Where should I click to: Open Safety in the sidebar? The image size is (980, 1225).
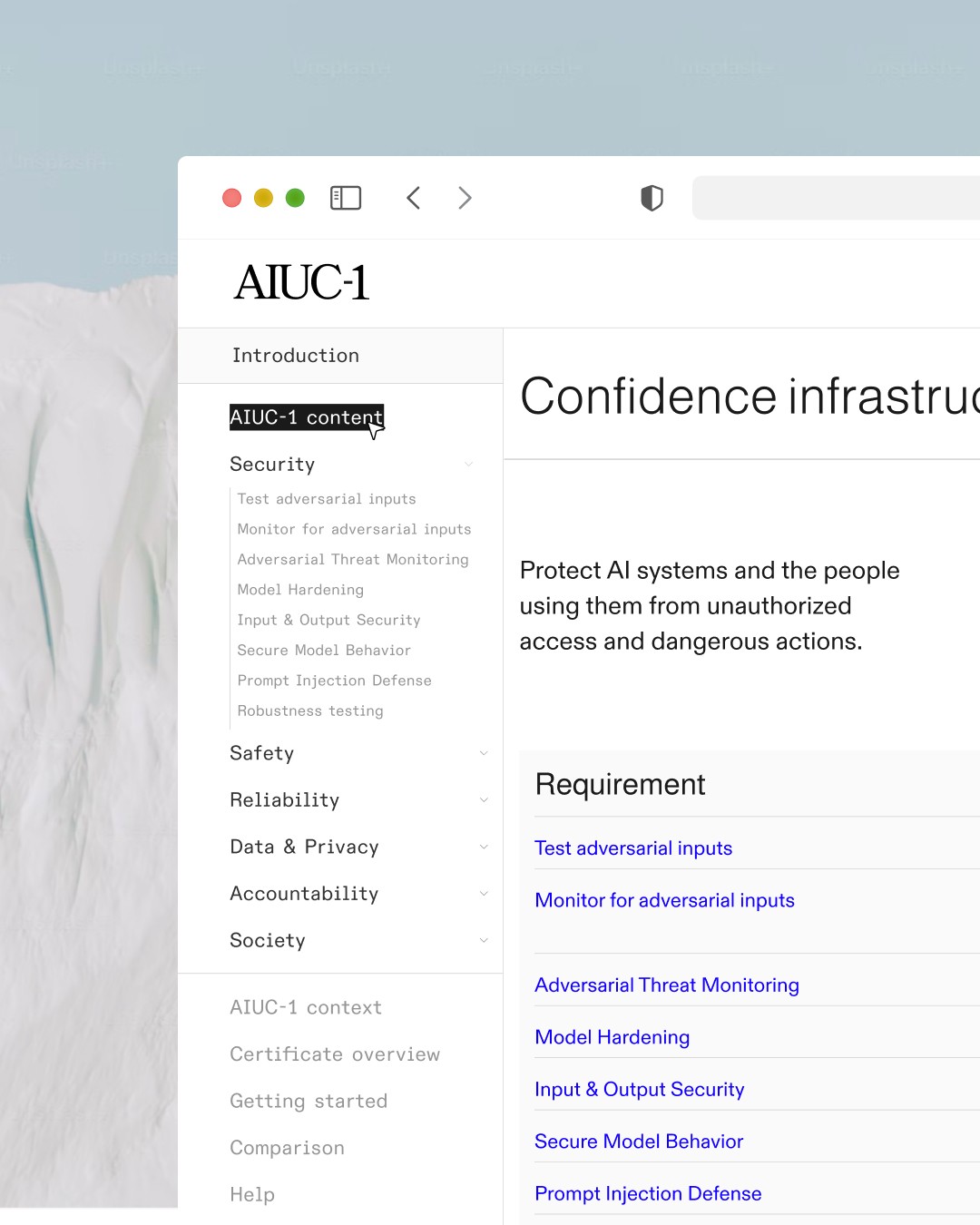click(x=262, y=753)
